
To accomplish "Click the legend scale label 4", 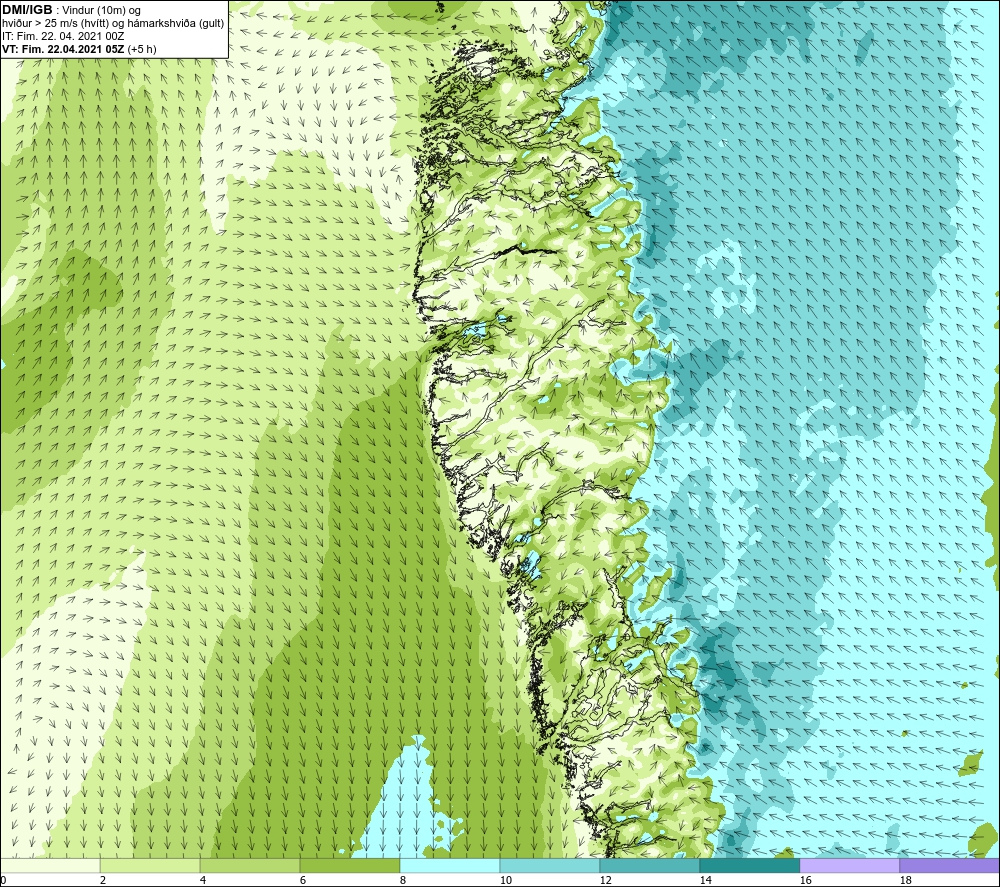I will click(202, 881).
